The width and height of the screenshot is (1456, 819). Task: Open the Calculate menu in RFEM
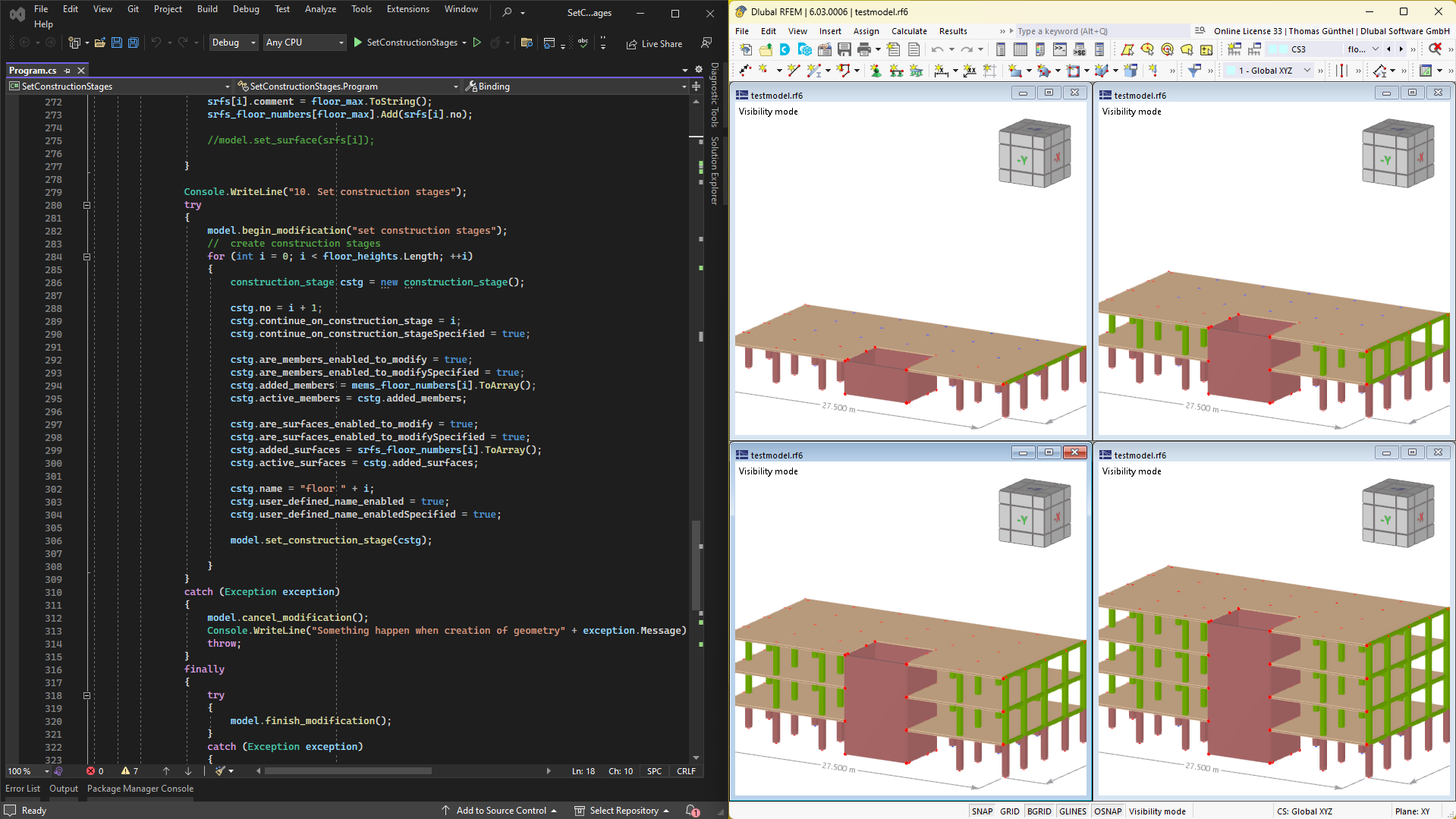(x=908, y=31)
